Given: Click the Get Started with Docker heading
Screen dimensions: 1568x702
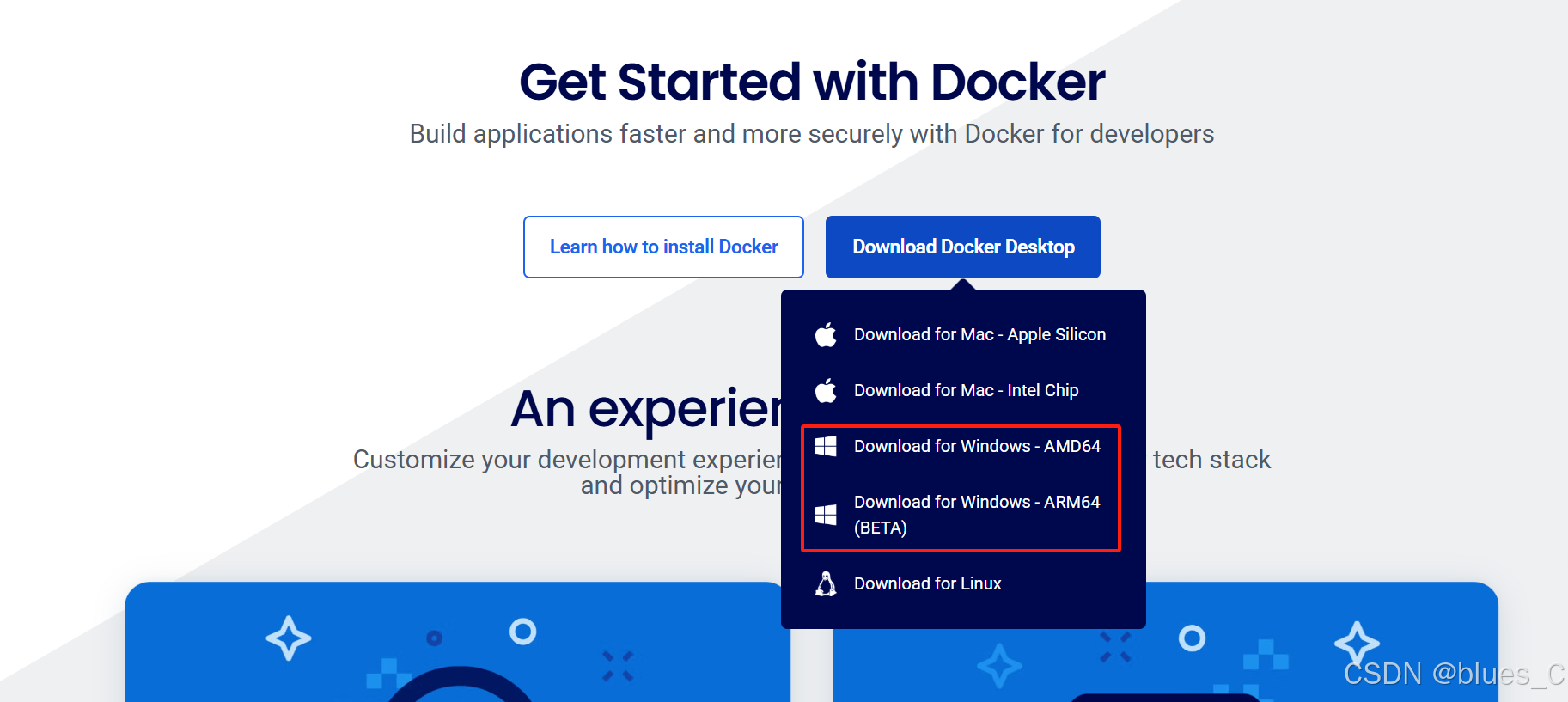Looking at the screenshot, I should pos(812,82).
